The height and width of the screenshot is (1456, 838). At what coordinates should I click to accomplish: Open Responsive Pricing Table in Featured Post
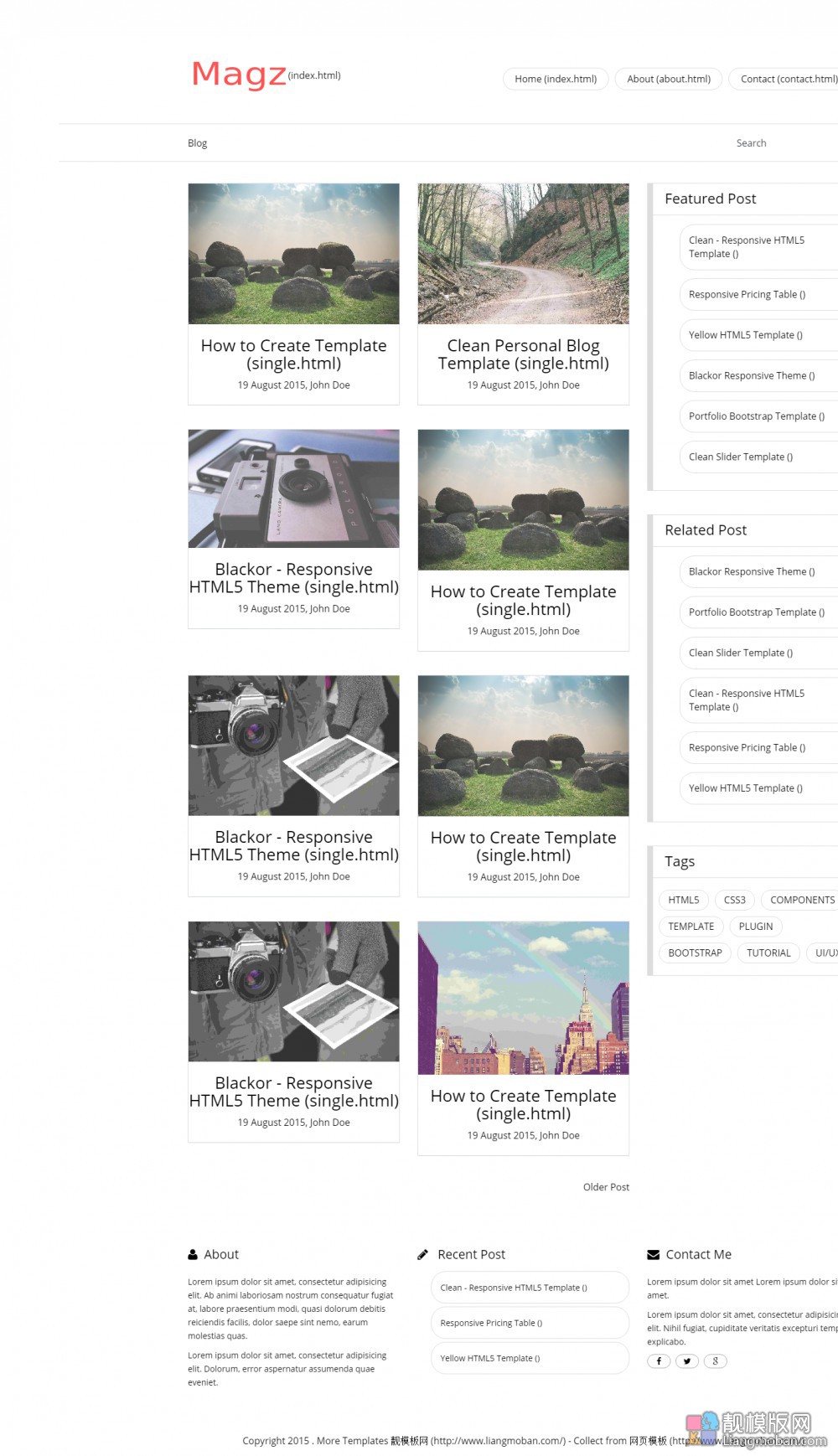(x=747, y=294)
